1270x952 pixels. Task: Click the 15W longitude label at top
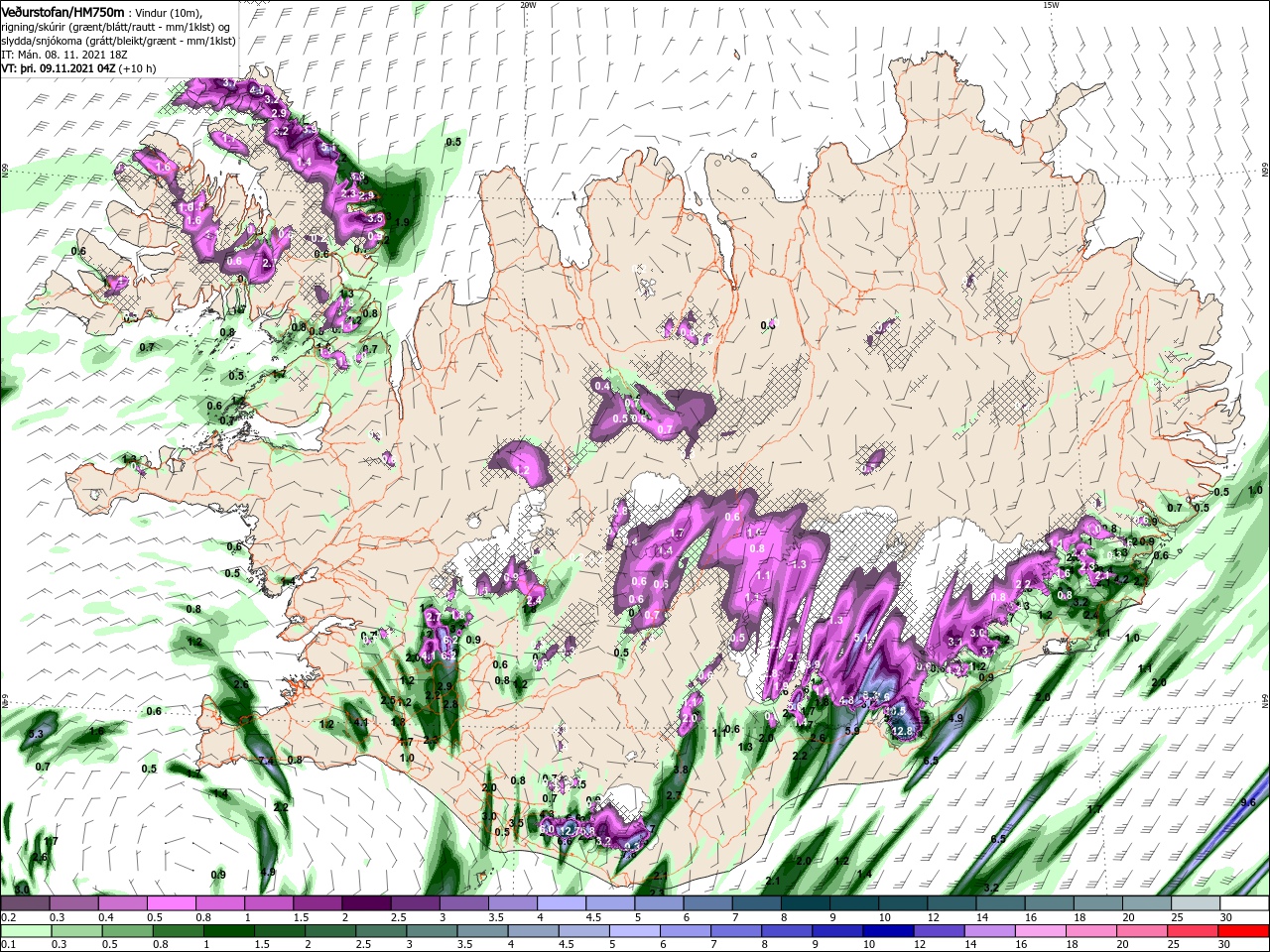tap(1051, 5)
